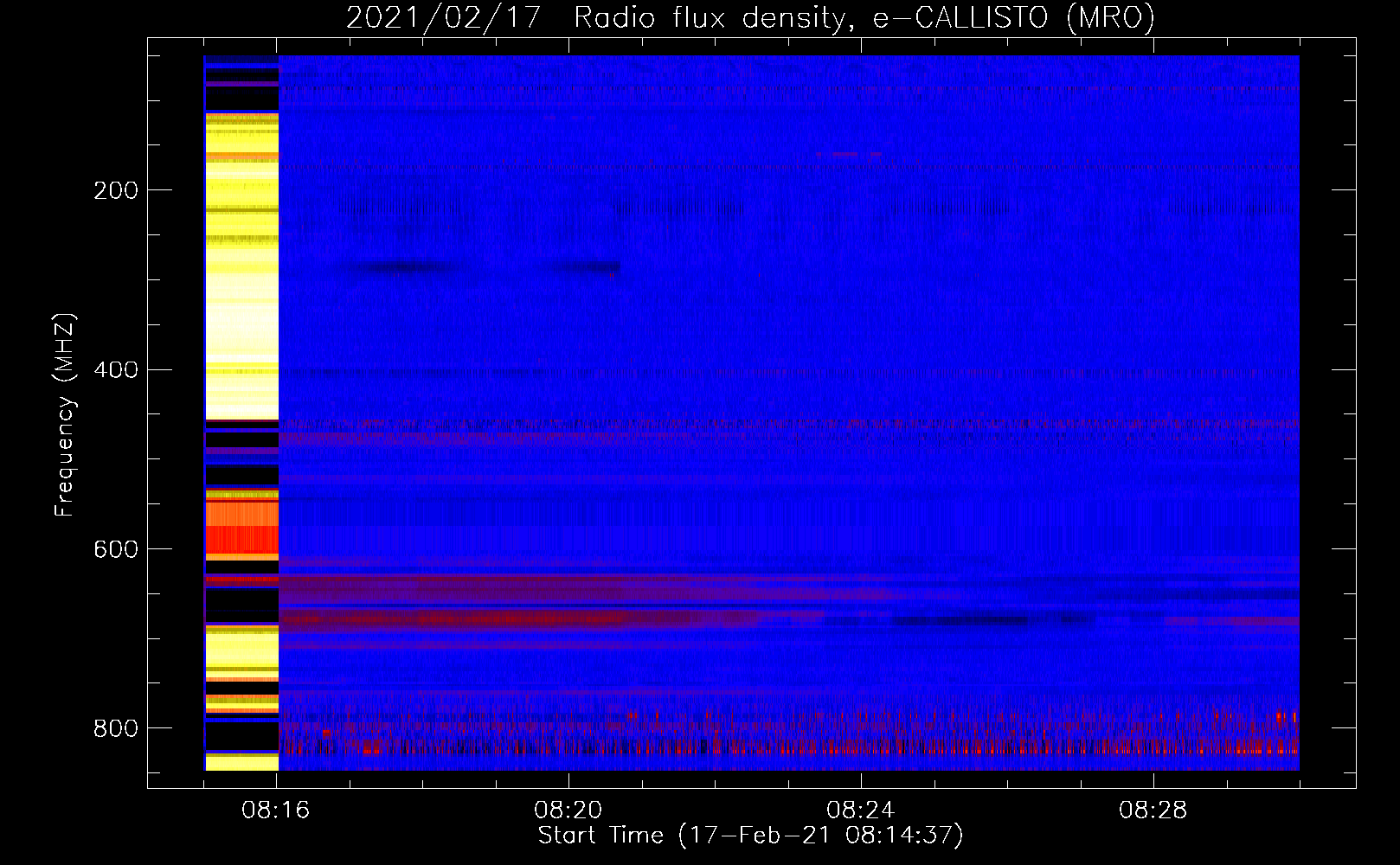Click the 08:16 time tick label
This screenshot has width=1400, height=865.
point(277,811)
